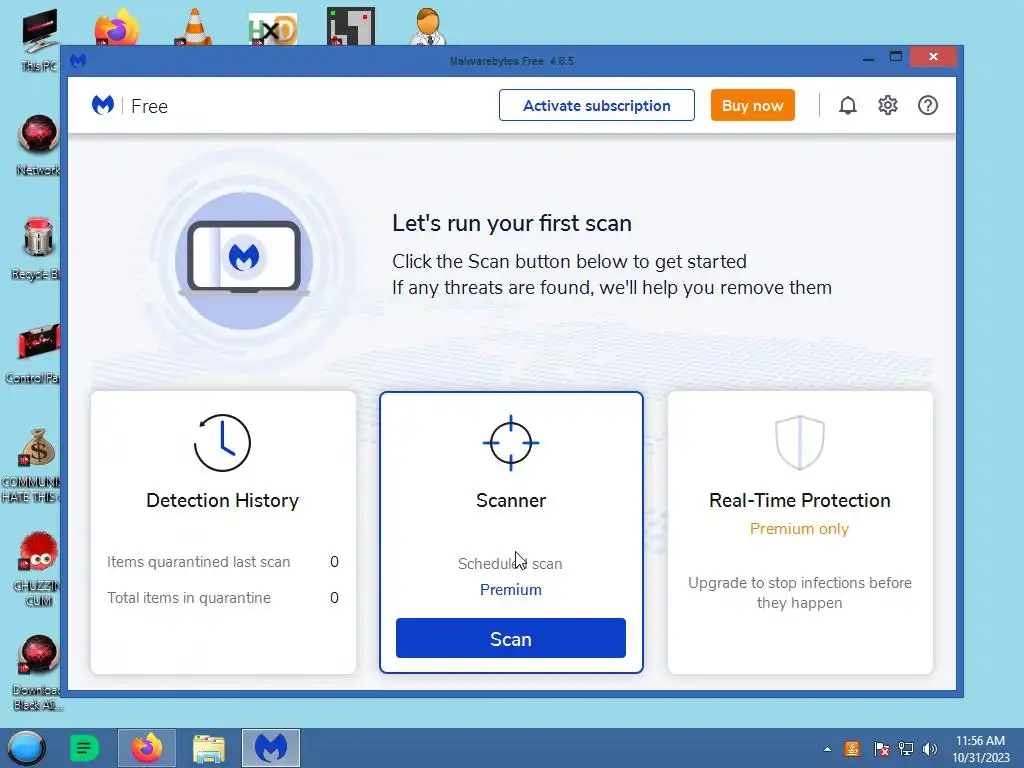Select the Firefox desktop shortcut
This screenshot has height=768, width=1024.
(116, 27)
